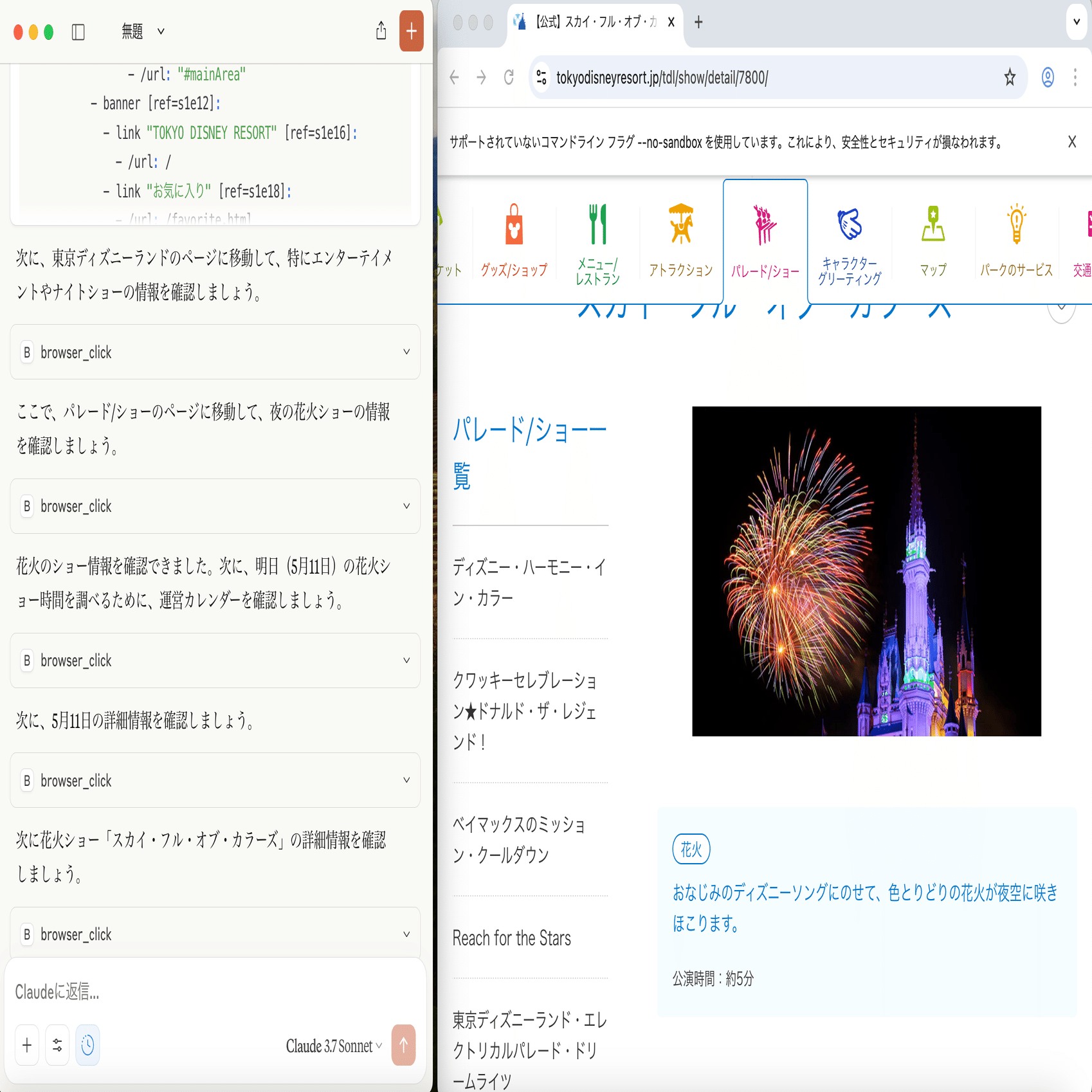The image size is (1092, 1092).
Task: Expand the browser_click step after エンターテイメント text
Action: click(215, 352)
